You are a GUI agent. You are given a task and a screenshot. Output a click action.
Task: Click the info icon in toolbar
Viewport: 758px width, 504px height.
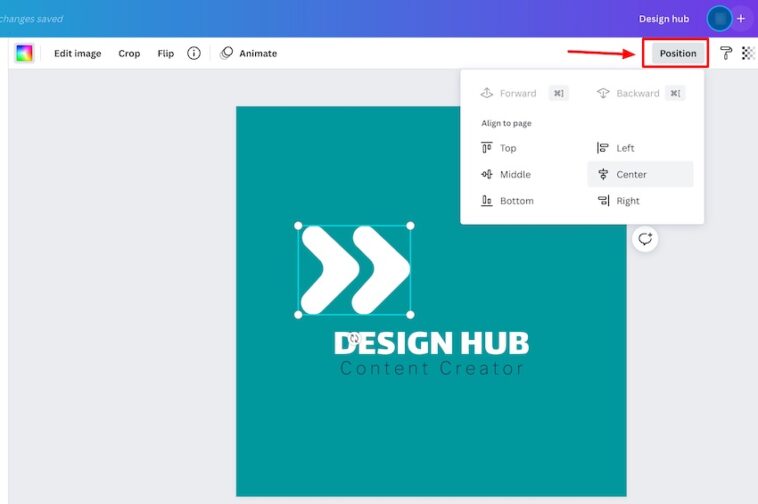tap(194, 53)
